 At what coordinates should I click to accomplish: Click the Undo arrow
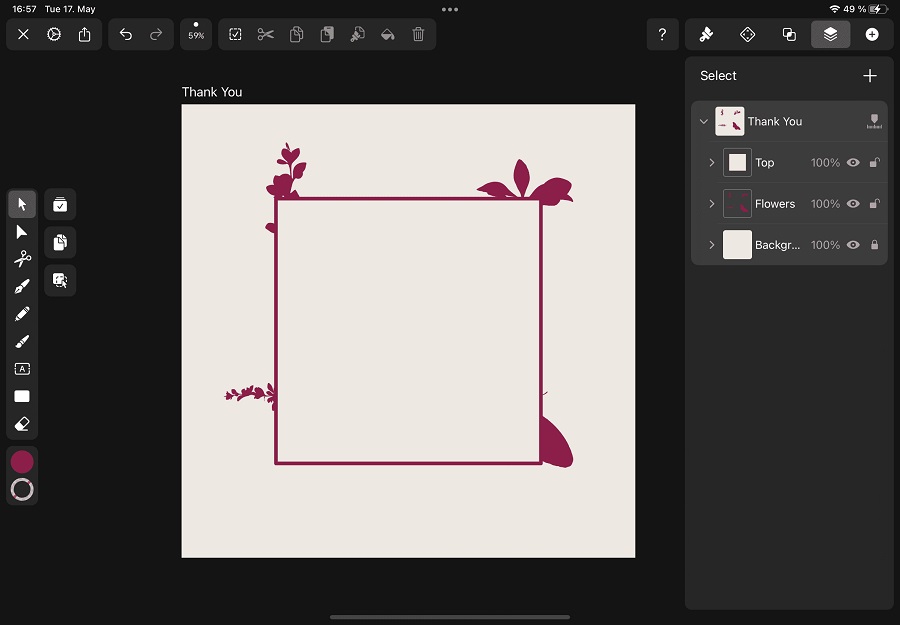126,34
